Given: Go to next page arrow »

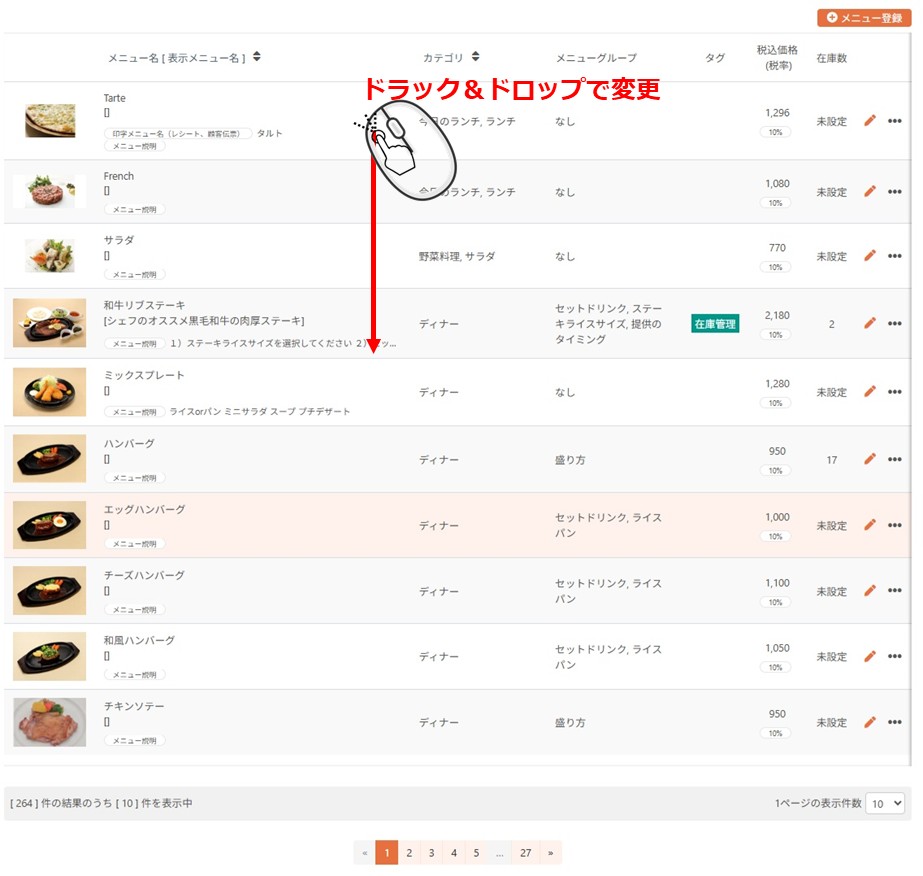Looking at the screenshot, I should 550,853.
